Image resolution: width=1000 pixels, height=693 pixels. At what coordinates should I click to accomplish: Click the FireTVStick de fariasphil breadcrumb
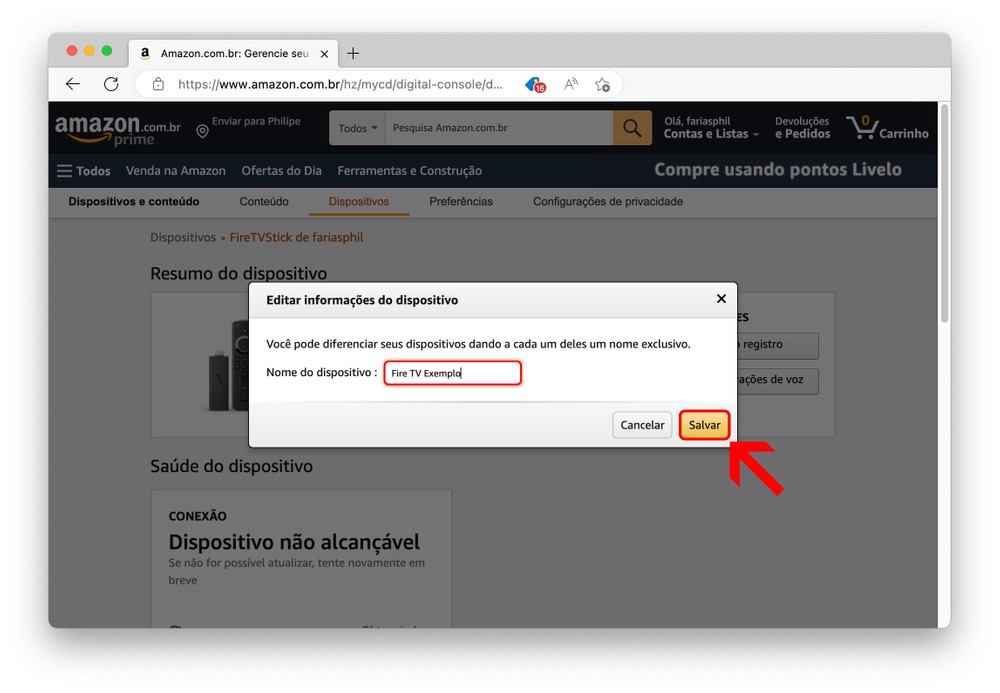[x=297, y=237]
